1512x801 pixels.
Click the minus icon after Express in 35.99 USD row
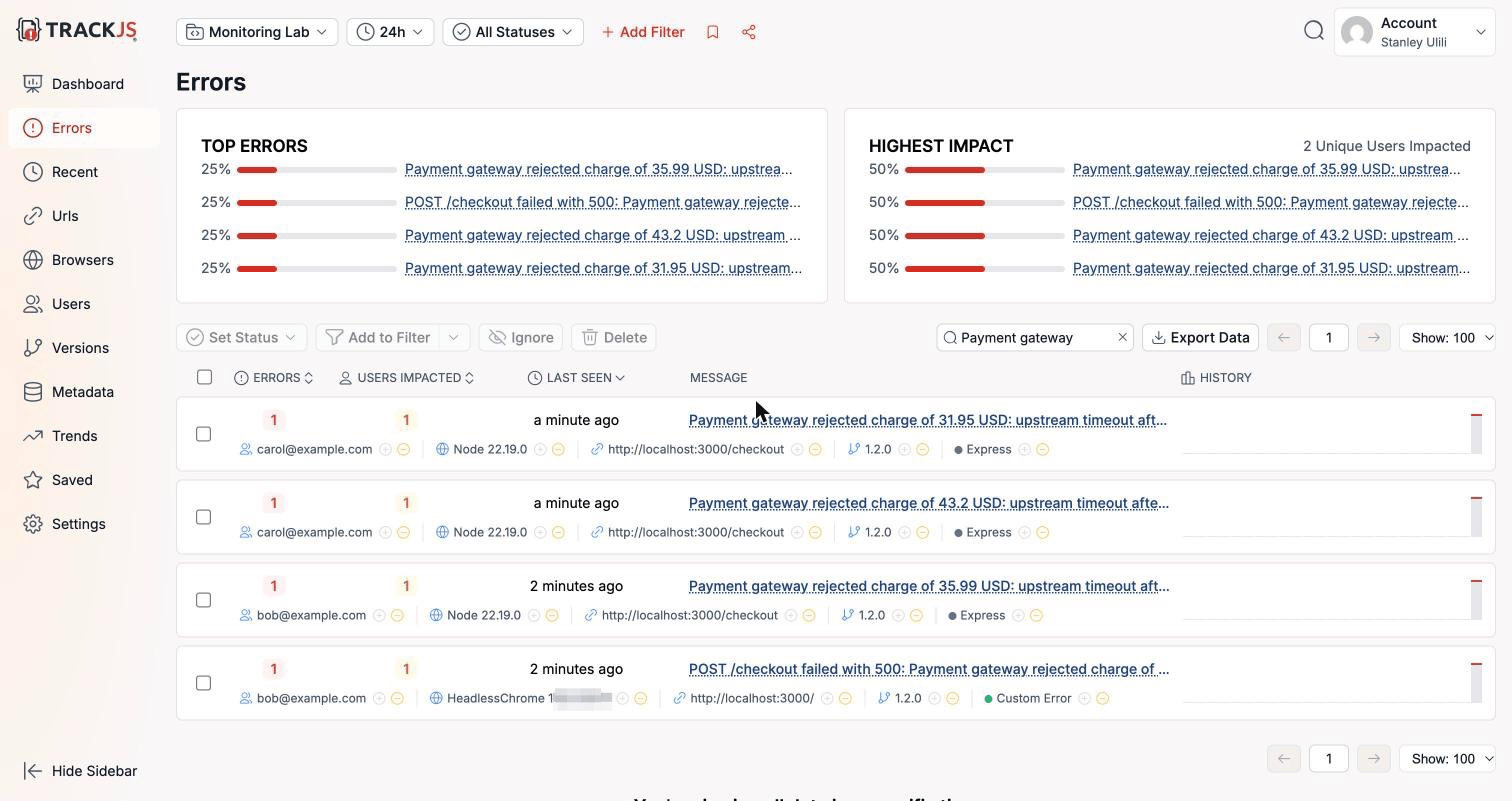pos(1036,616)
